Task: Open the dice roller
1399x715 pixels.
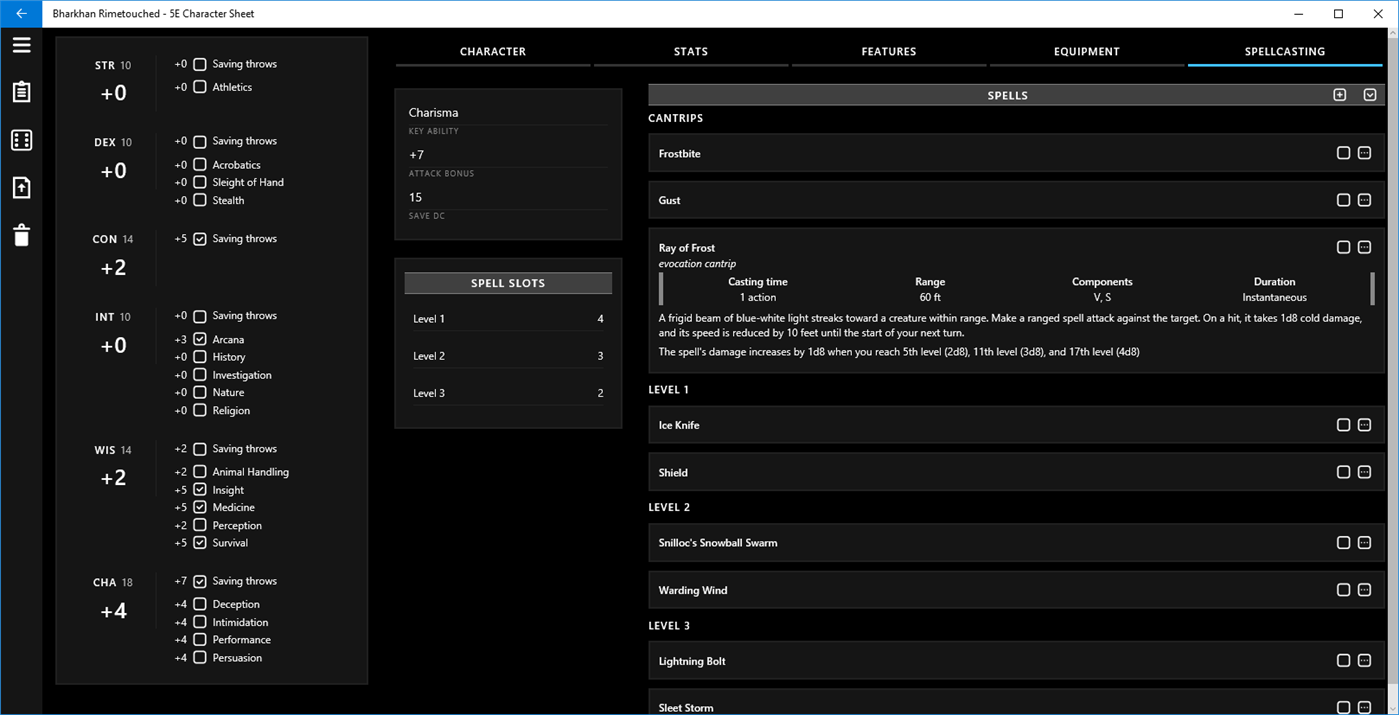Action: pos(21,139)
